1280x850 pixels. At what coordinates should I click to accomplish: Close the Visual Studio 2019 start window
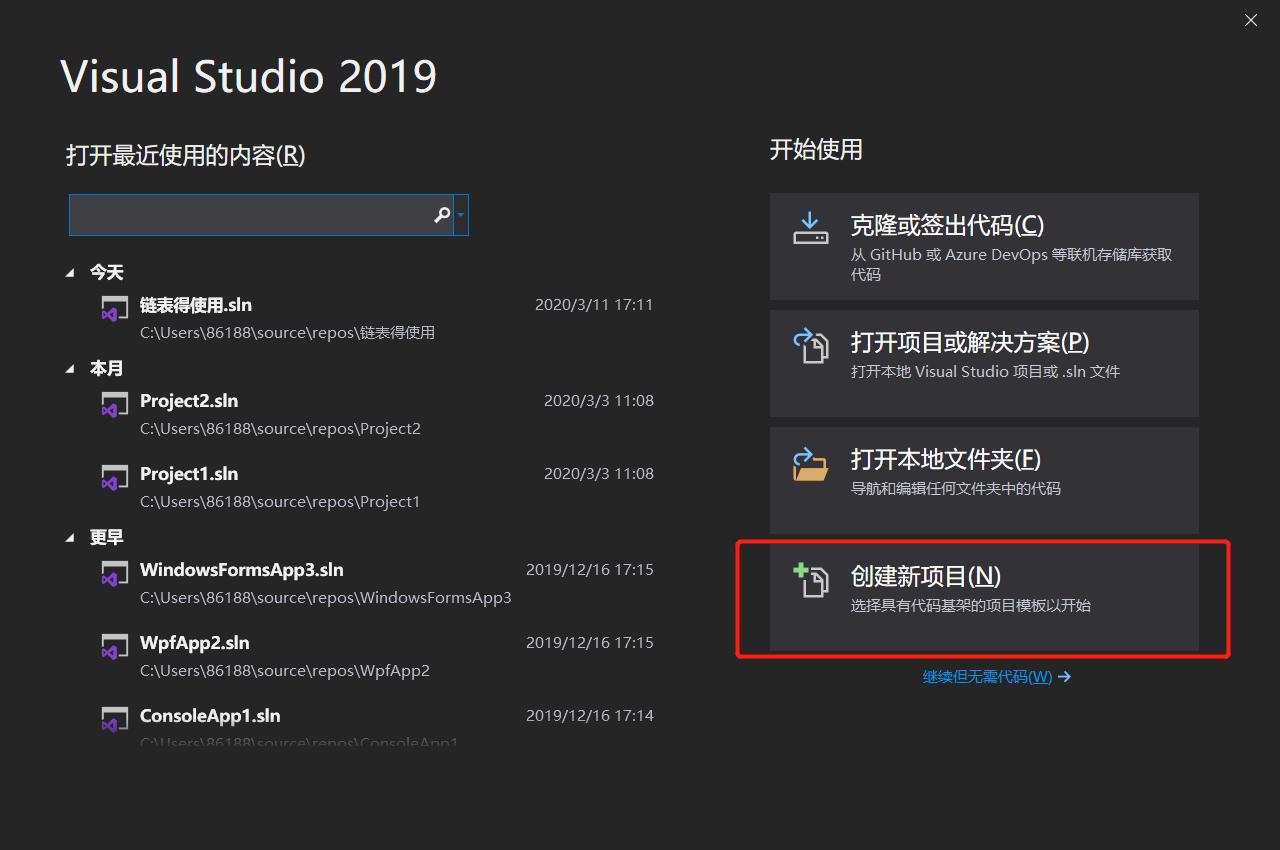(x=1250, y=20)
